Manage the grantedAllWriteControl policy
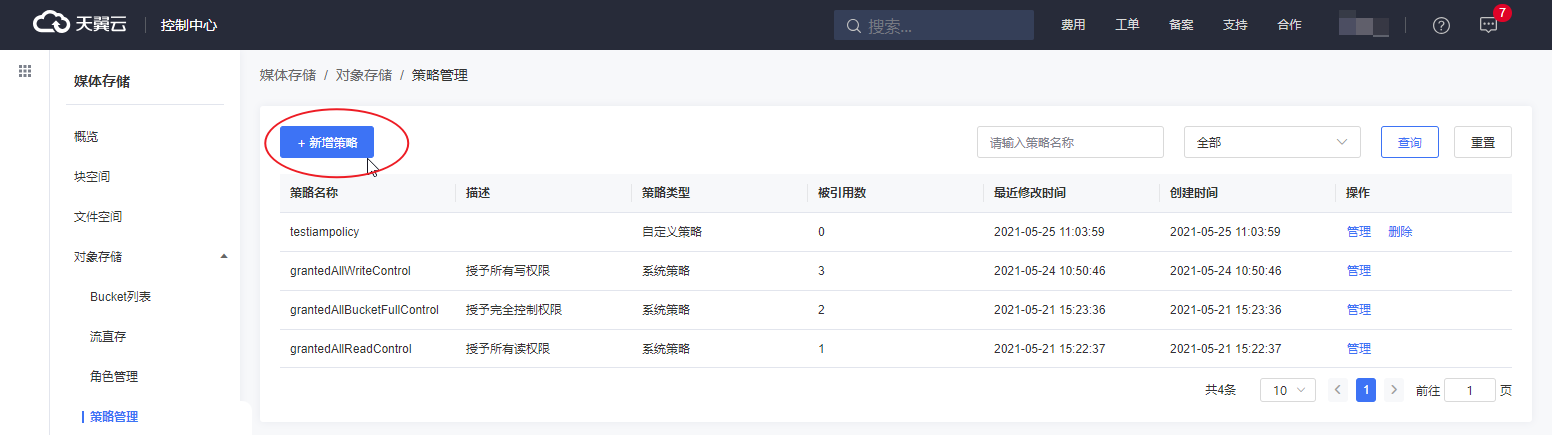The height and width of the screenshot is (435, 1552). point(1358,270)
